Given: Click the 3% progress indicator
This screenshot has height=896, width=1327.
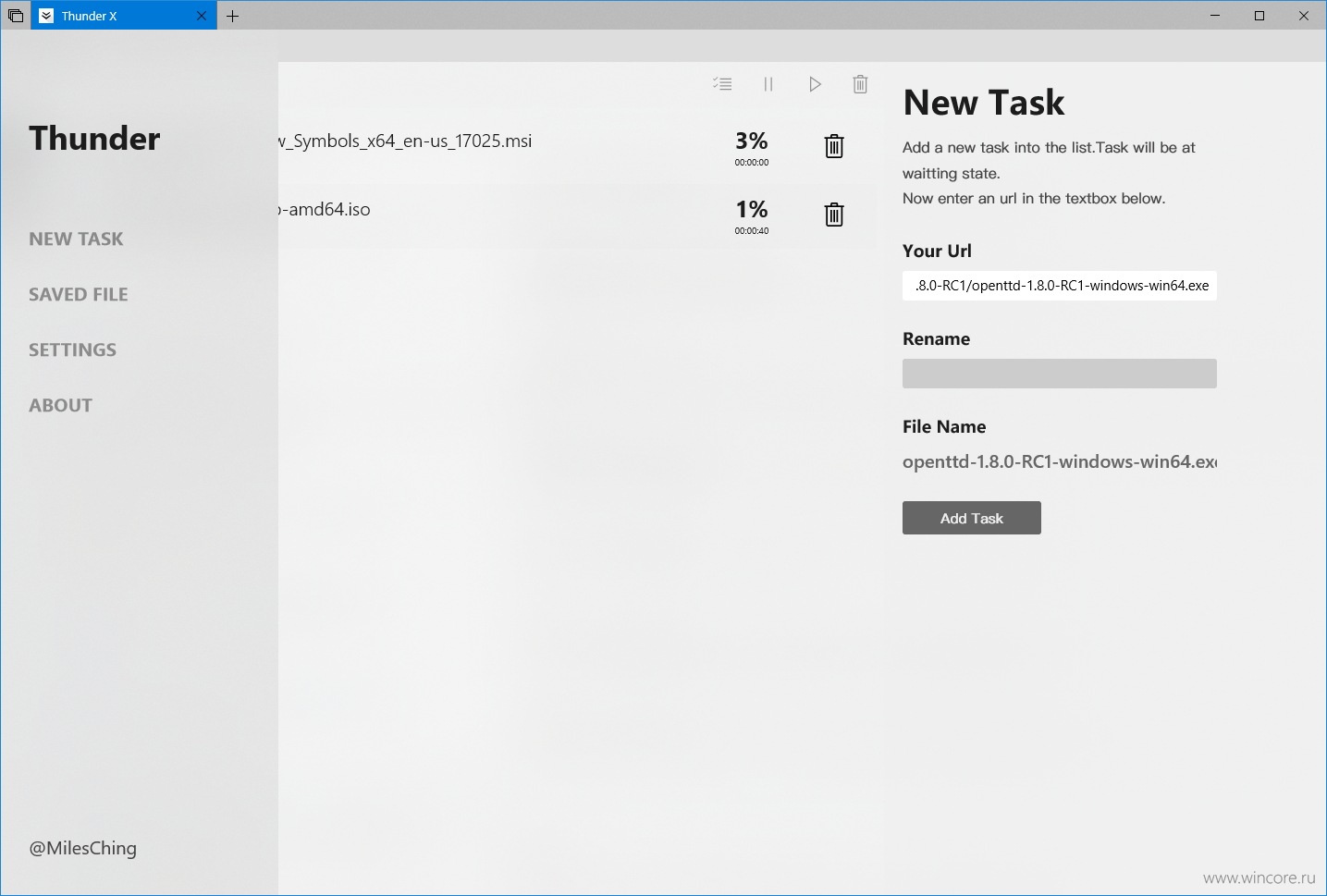Looking at the screenshot, I should 752,141.
